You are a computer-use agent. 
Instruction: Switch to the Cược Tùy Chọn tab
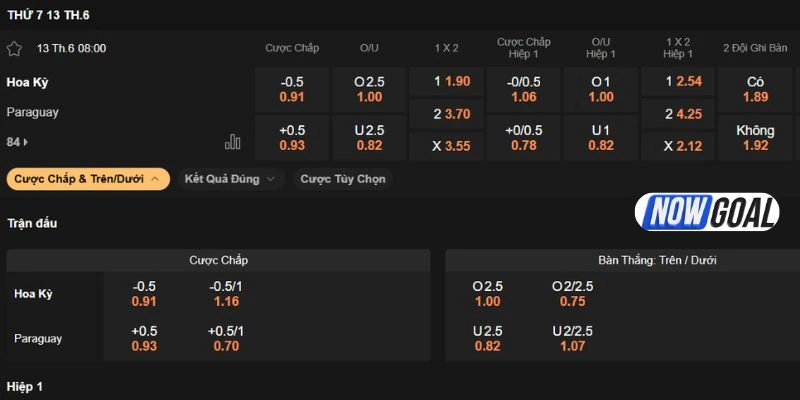point(343,179)
